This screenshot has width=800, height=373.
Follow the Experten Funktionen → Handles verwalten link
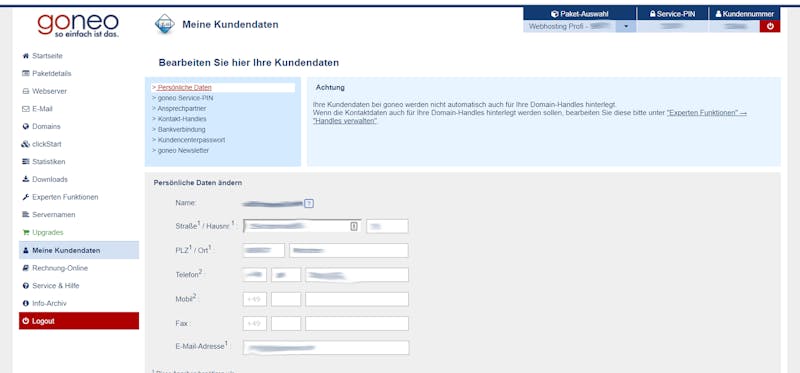click(707, 112)
